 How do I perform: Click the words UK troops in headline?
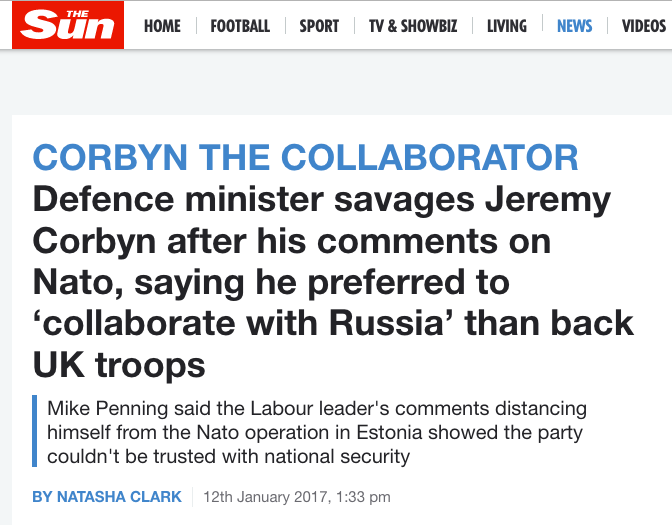point(119,365)
